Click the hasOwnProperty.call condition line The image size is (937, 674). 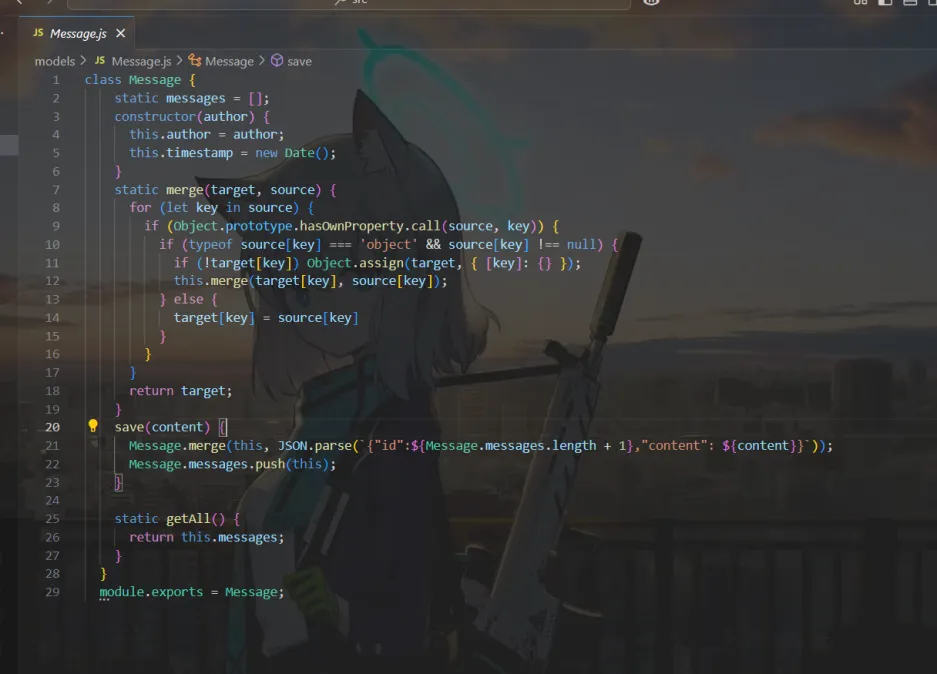[352, 226]
